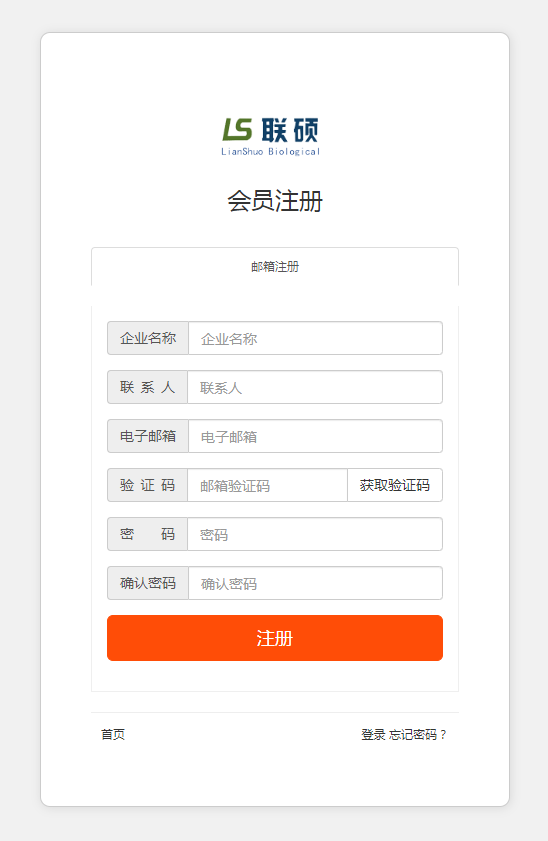Click the 获取验证码 button
548x841 pixels.
click(395, 485)
